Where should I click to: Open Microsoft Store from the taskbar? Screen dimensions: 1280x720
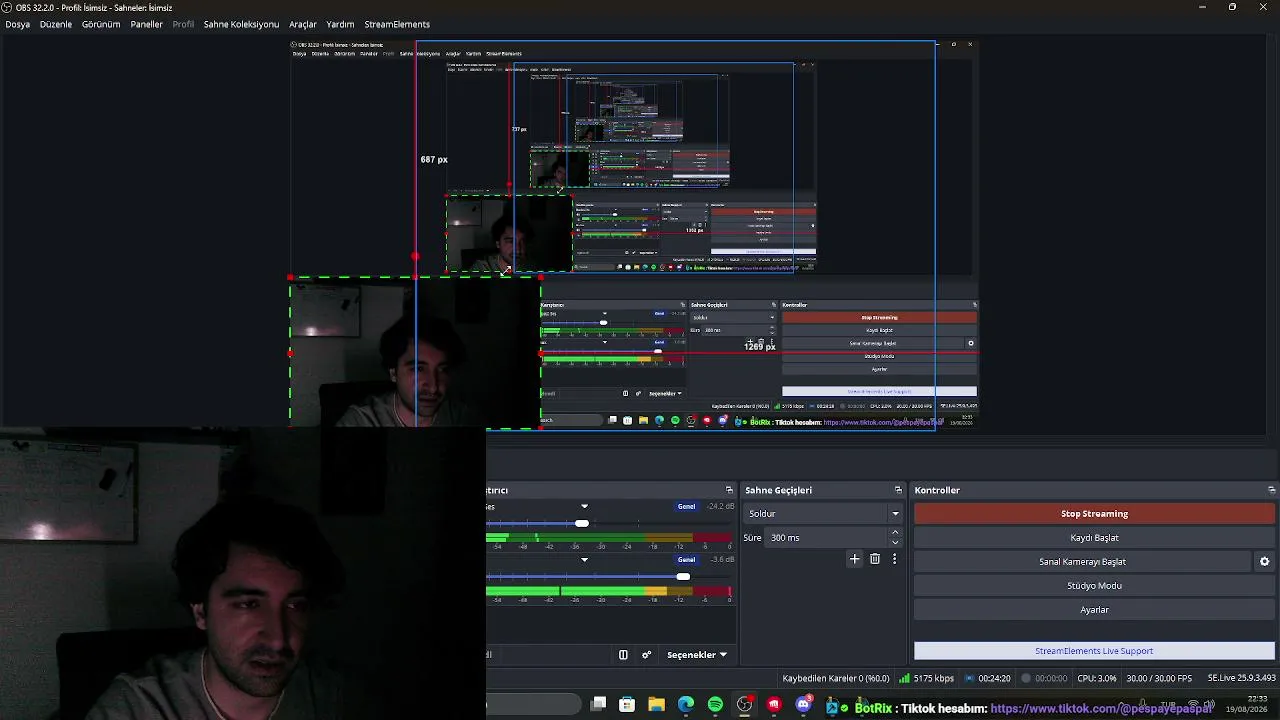tap(627, 704)
